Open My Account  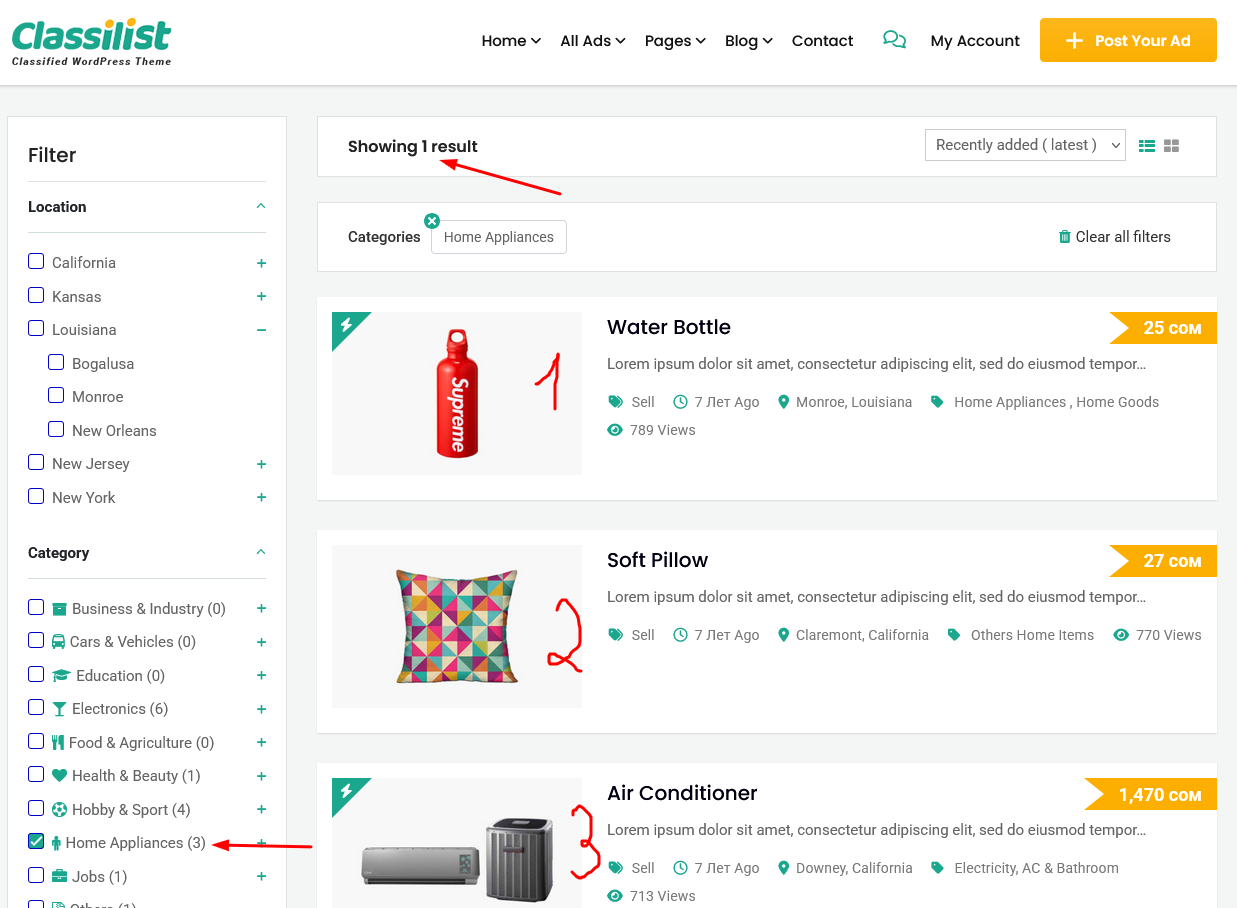point(975,41)
